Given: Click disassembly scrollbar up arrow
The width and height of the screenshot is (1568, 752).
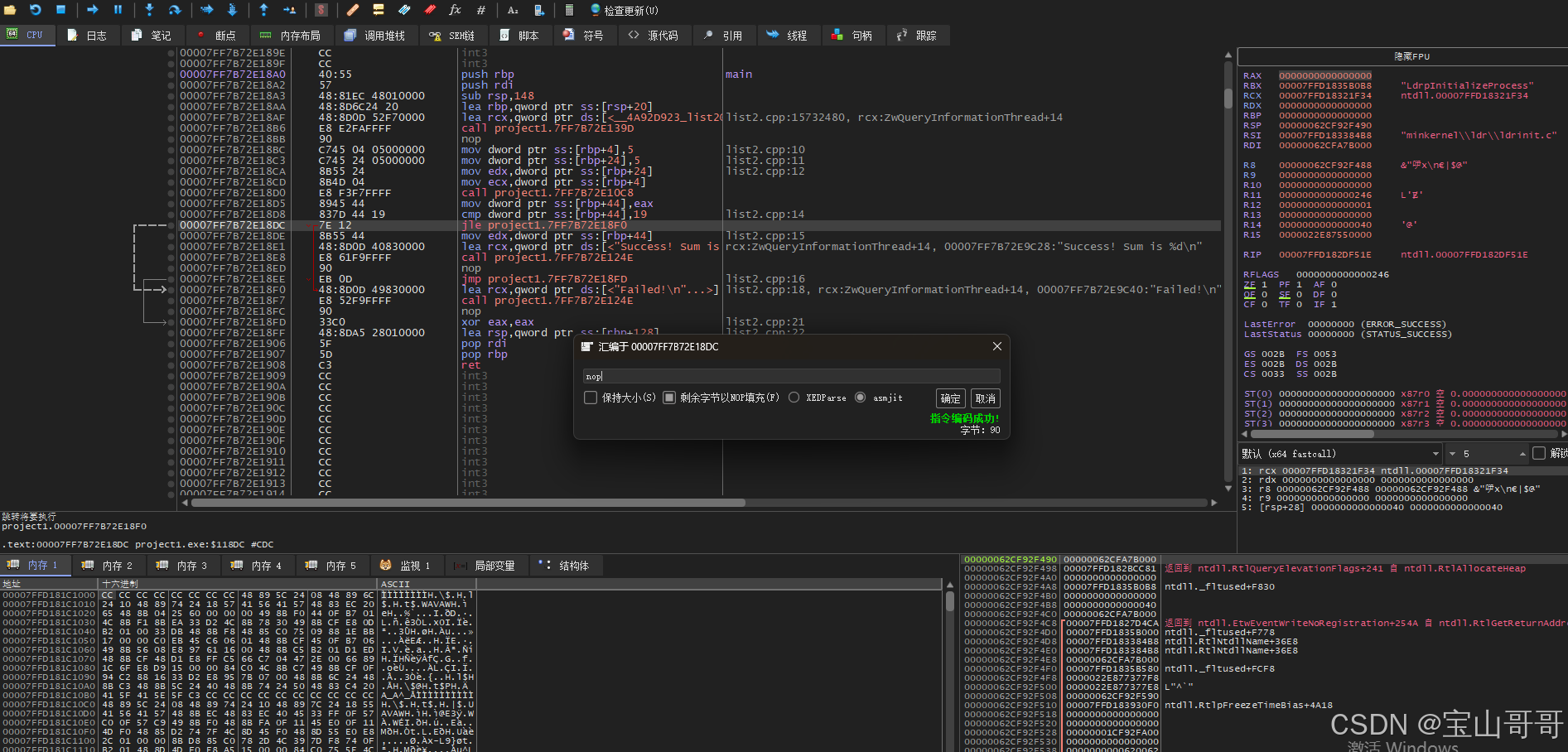Looking at the screenshot, I should click(x=1228, y=55).
